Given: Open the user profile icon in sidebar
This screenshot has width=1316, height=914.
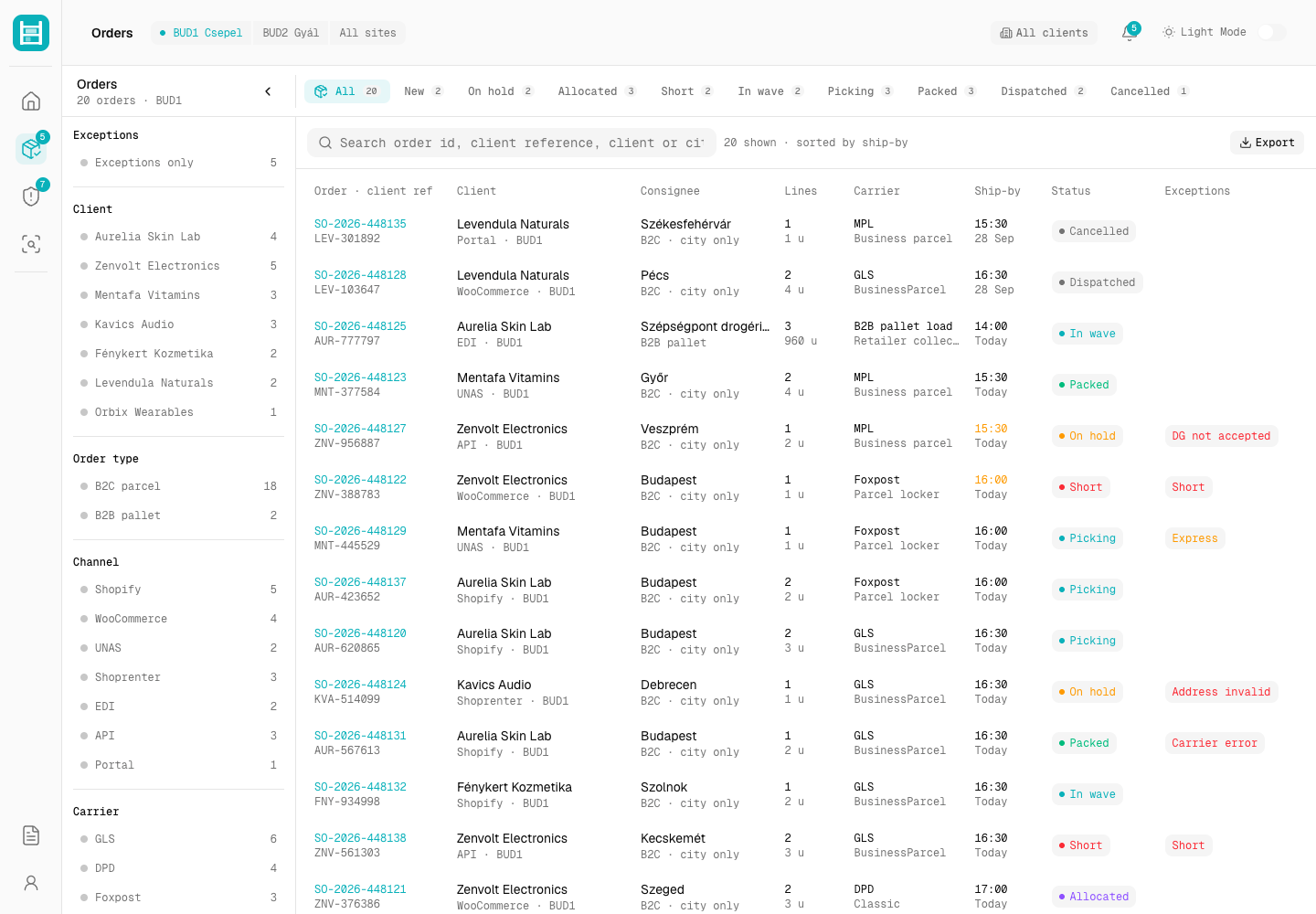Looking at the screenshot, I should coord(31,883).
